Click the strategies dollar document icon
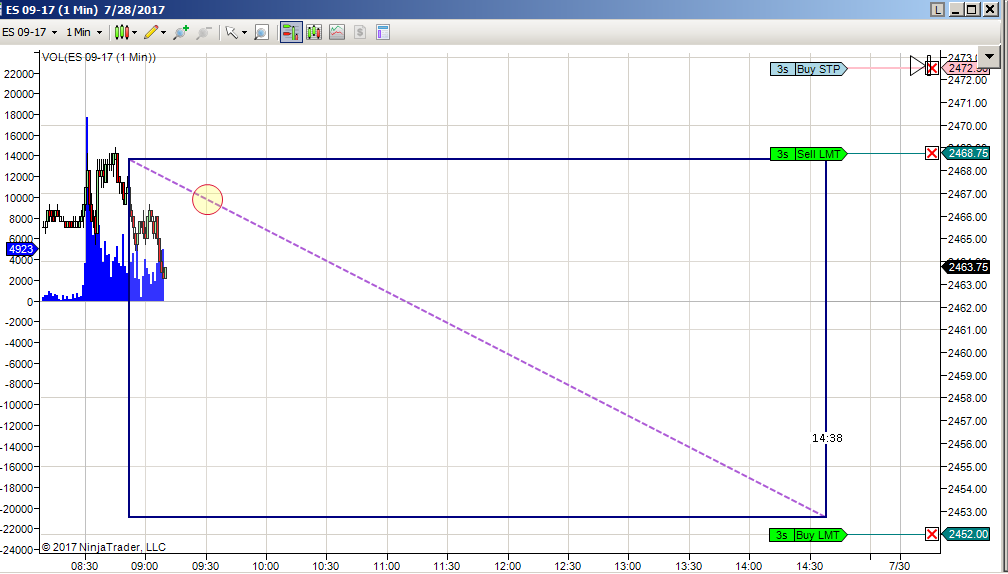The height and width of the screenshot is (574, 1008). (360, 32)
